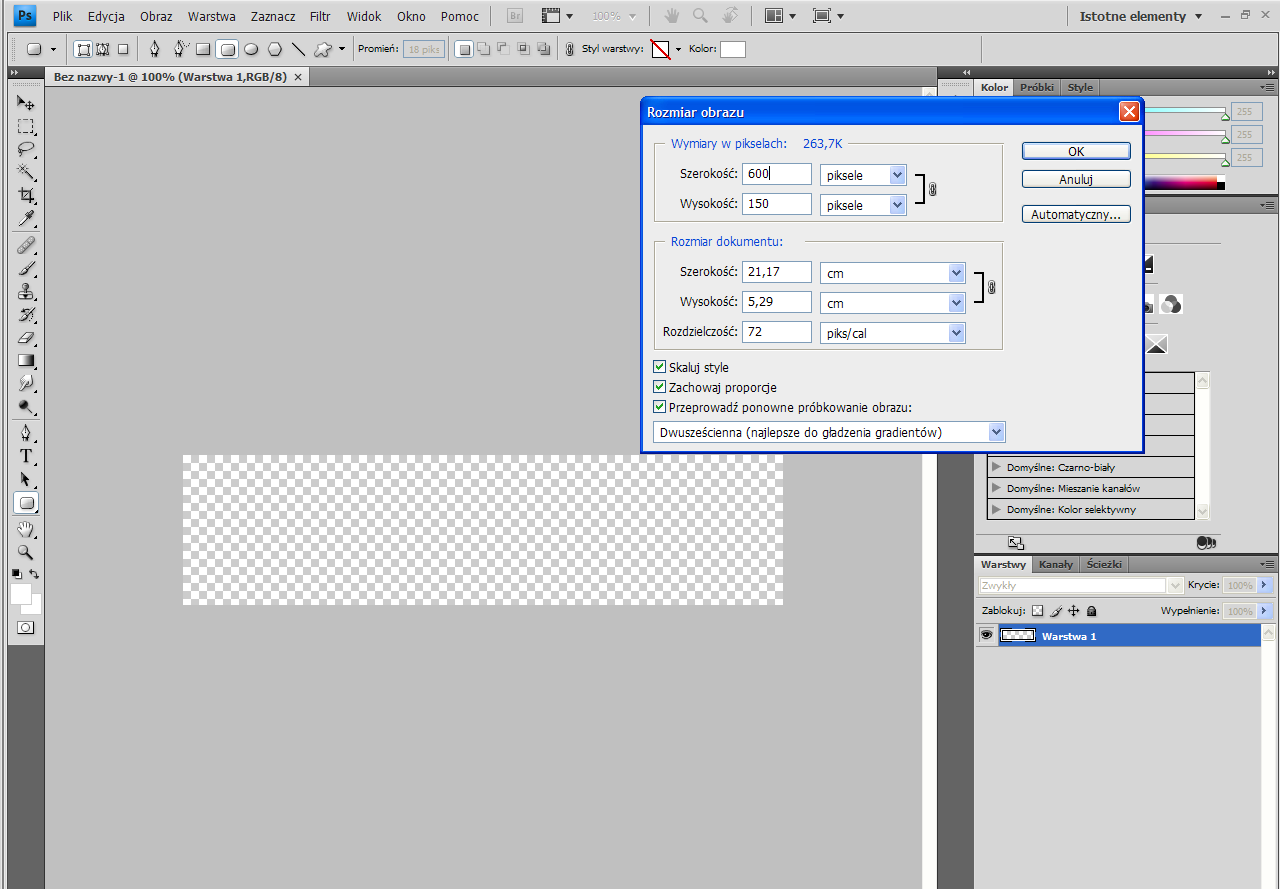Open the Plik menu
The height and width of the screenshot is (889, 1280).
(x=62, y=16)
